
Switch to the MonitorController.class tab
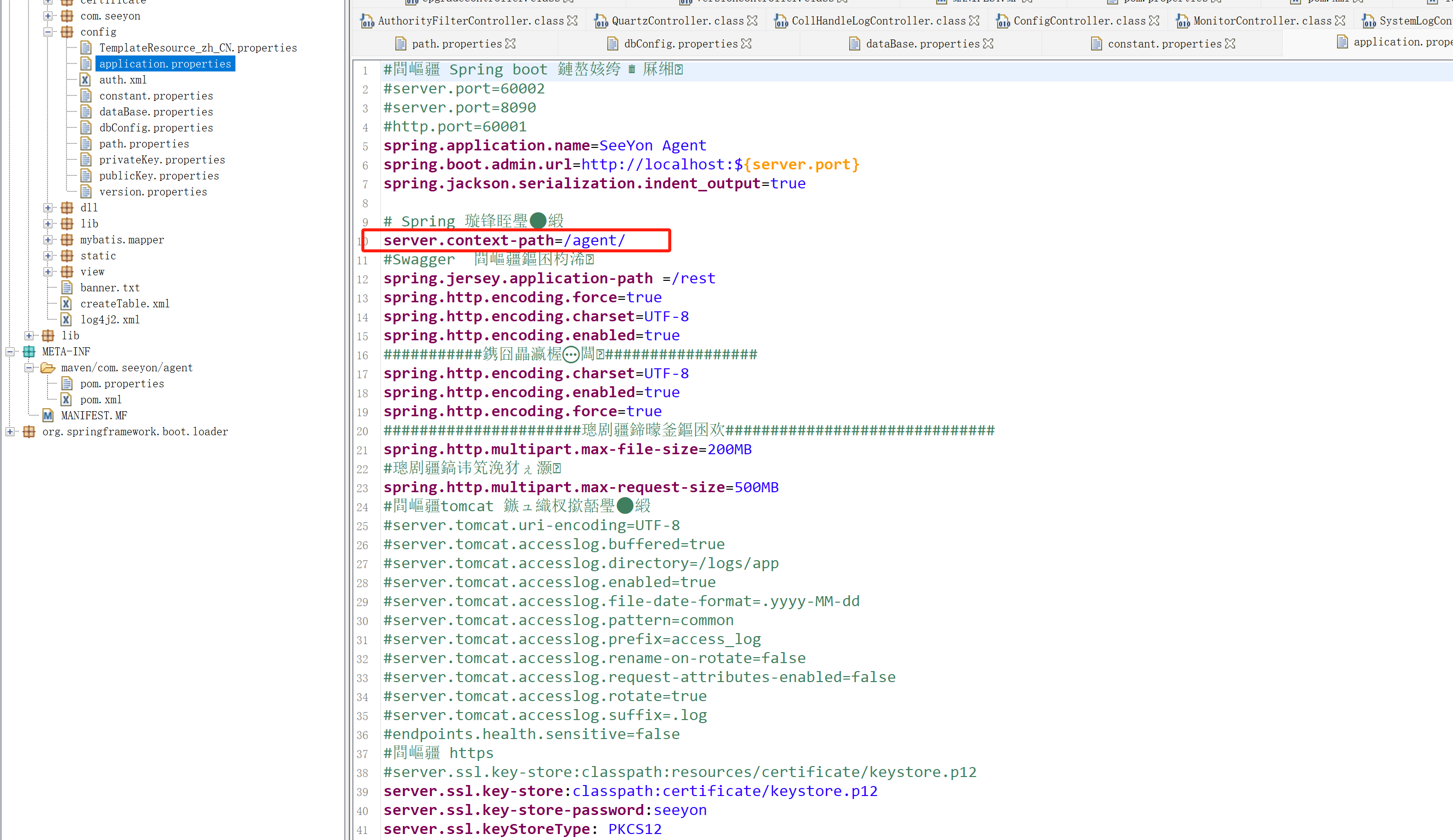pyautogui.click(x=1262, y=21)
